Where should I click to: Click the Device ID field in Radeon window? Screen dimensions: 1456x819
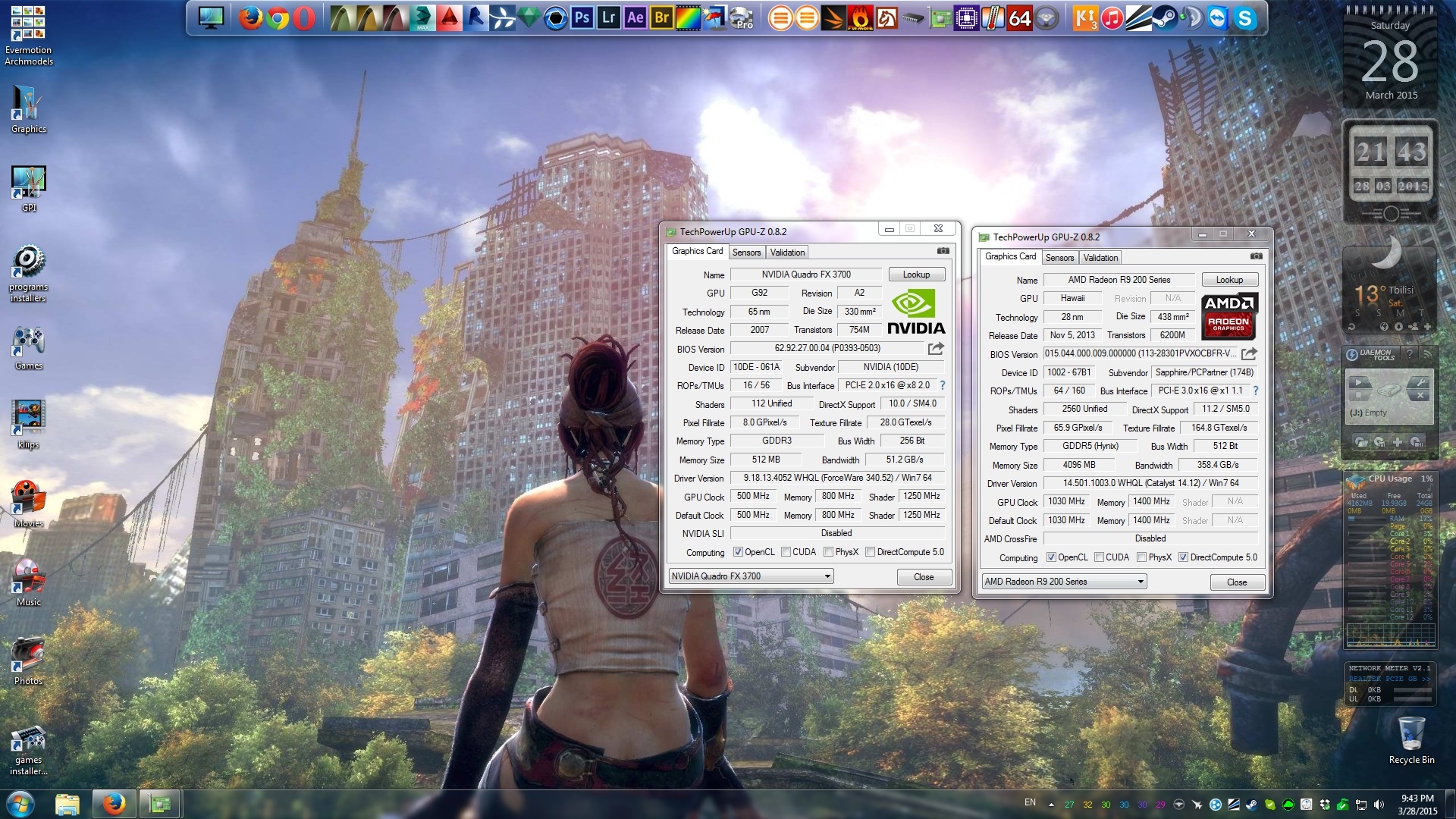1068,372
